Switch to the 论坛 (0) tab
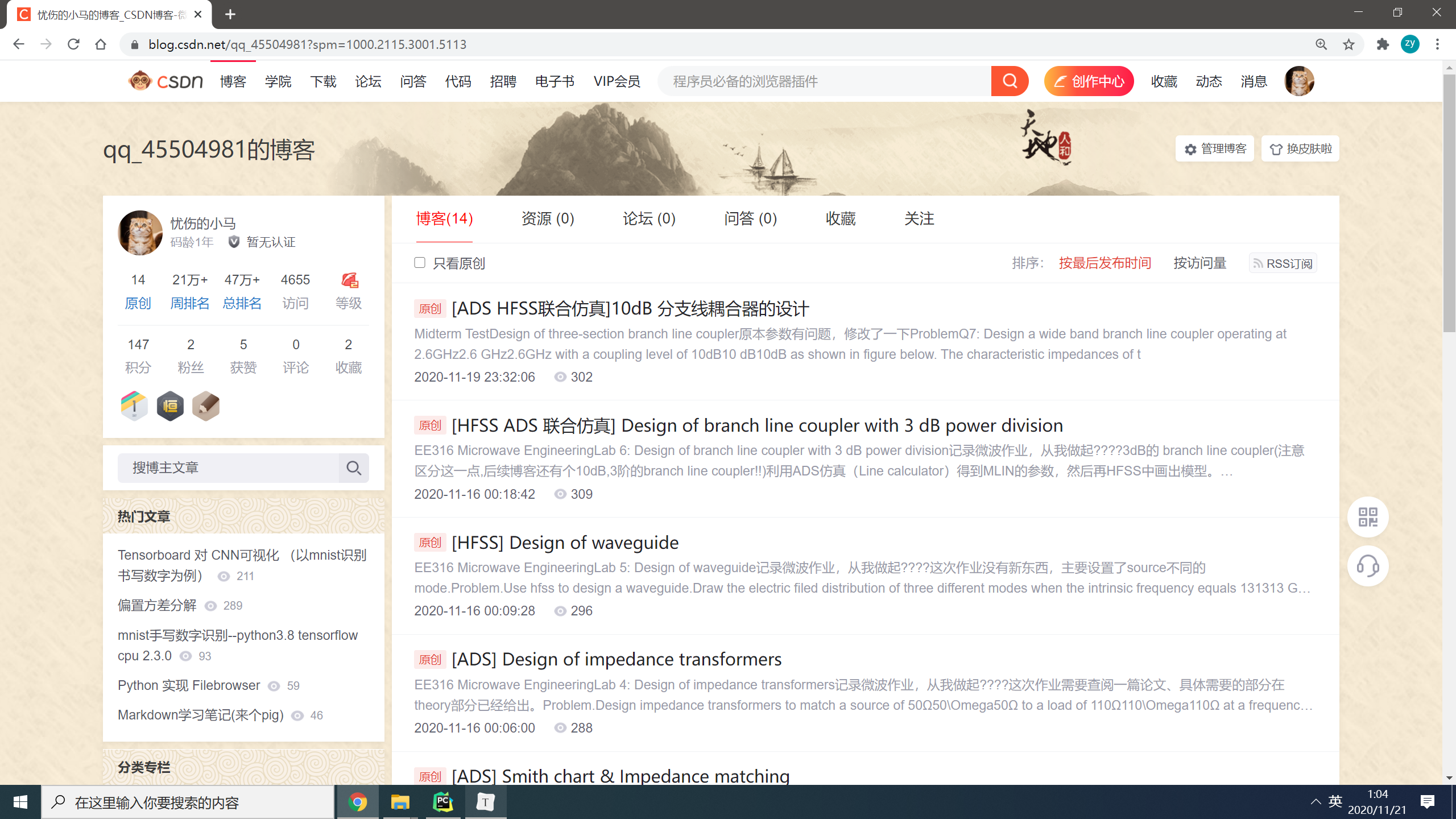 [649, 219]
